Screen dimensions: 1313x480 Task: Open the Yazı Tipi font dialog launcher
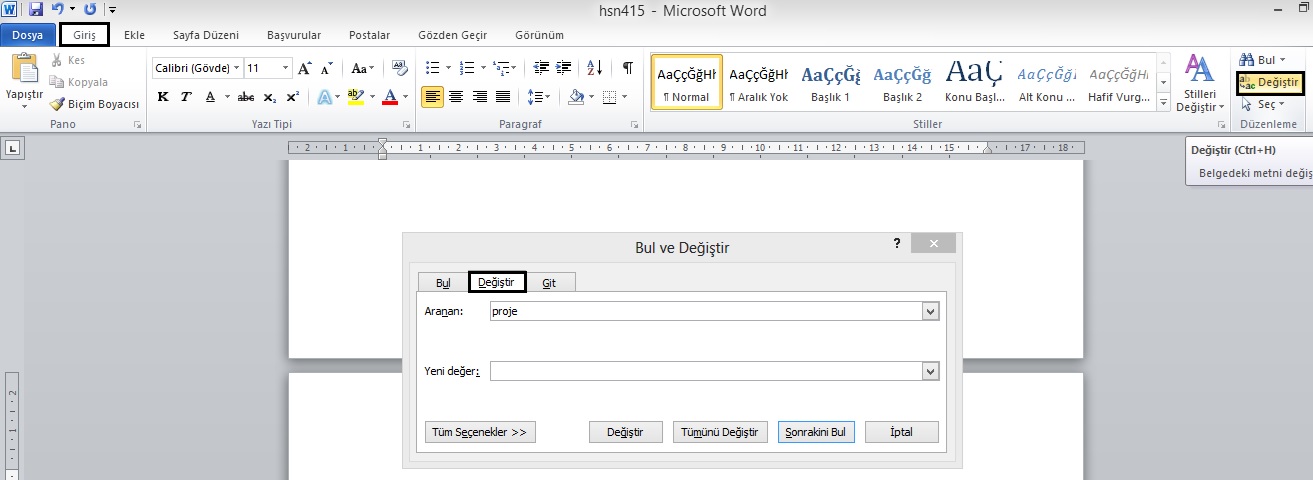click(407, 125)
